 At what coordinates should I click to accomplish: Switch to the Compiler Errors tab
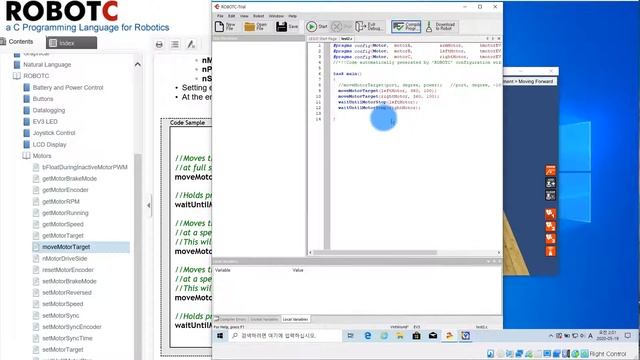coord(231,319)
